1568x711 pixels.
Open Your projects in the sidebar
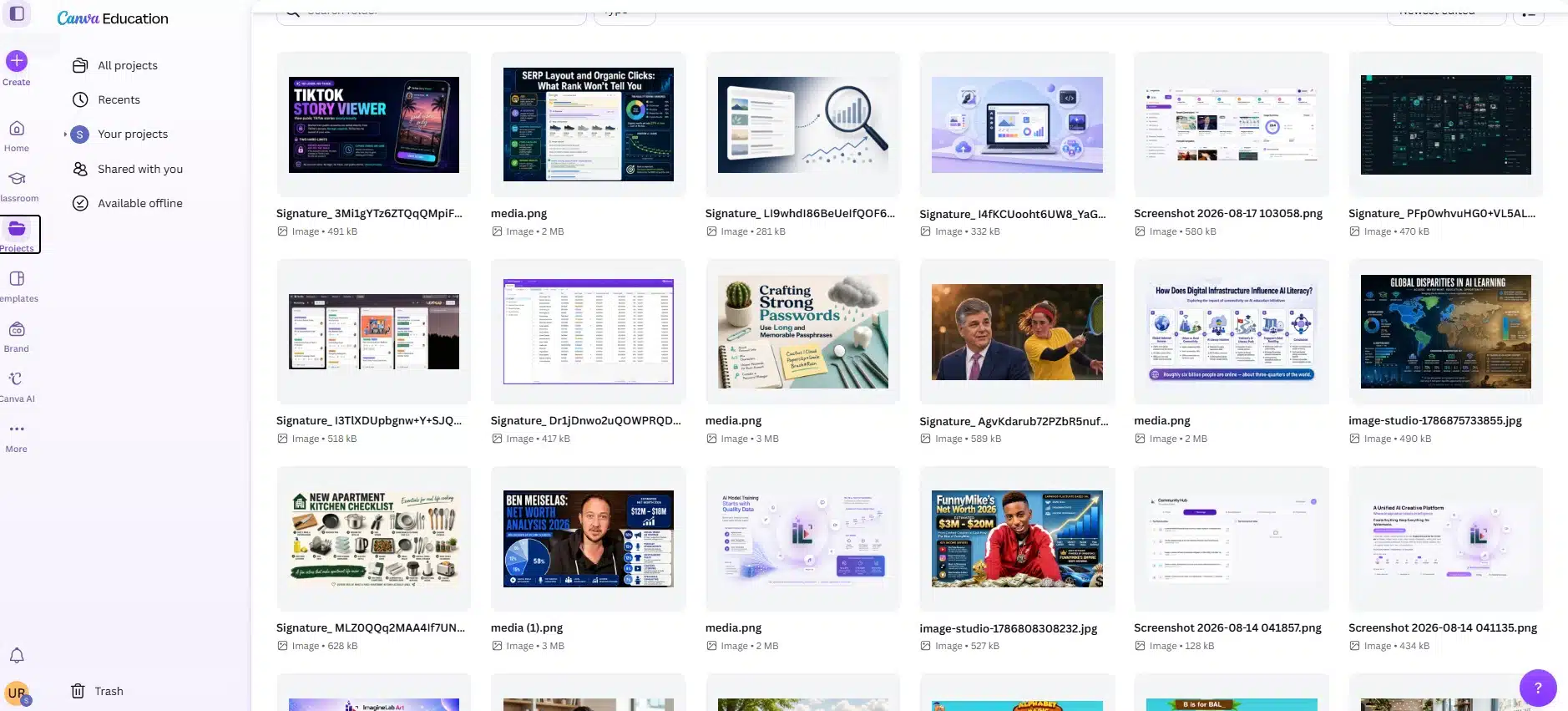click(133, 134)
